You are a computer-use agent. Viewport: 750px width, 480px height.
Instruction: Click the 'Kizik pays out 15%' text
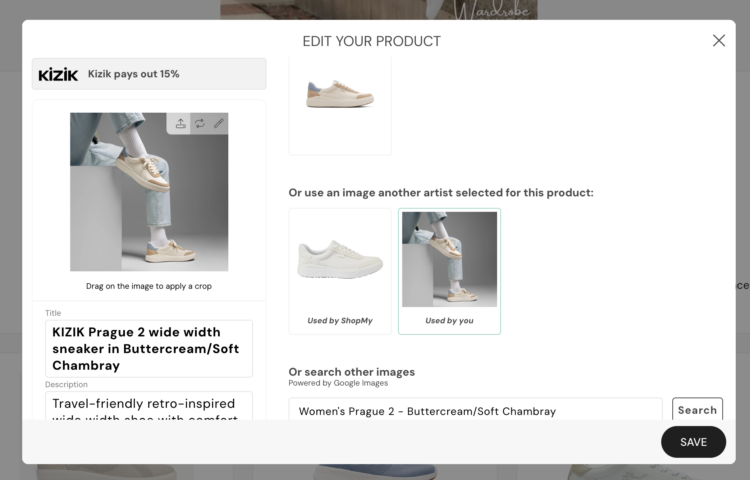[x=133, y=74]
